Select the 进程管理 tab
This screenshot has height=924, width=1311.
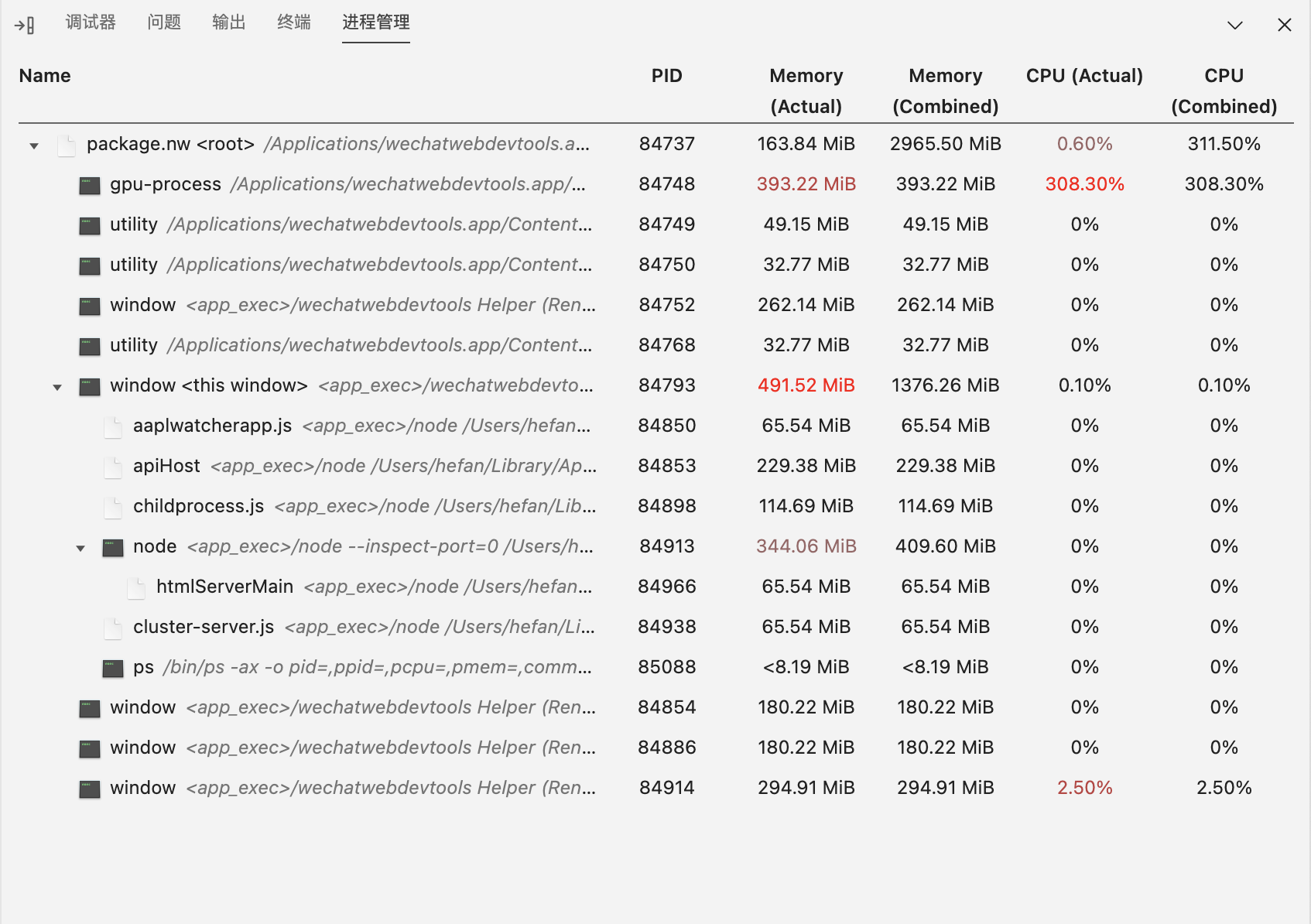(376, 22)
